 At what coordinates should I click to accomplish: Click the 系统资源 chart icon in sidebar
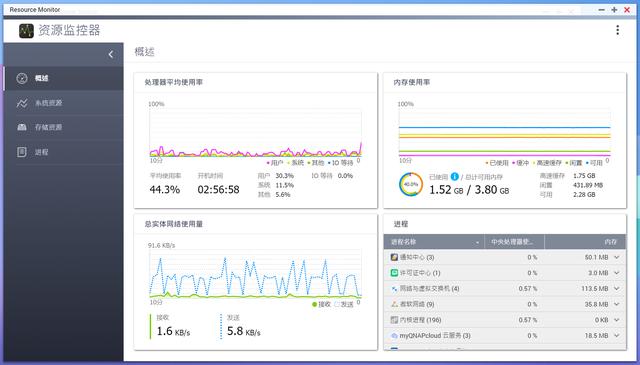(x=22, y=103)
